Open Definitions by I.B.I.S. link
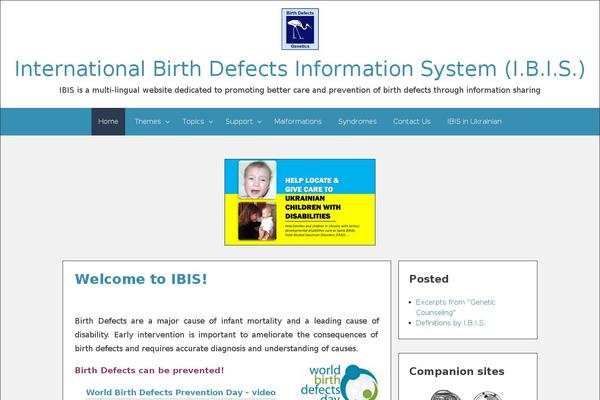This screenshot has width=600, height=400. point(450,323)
